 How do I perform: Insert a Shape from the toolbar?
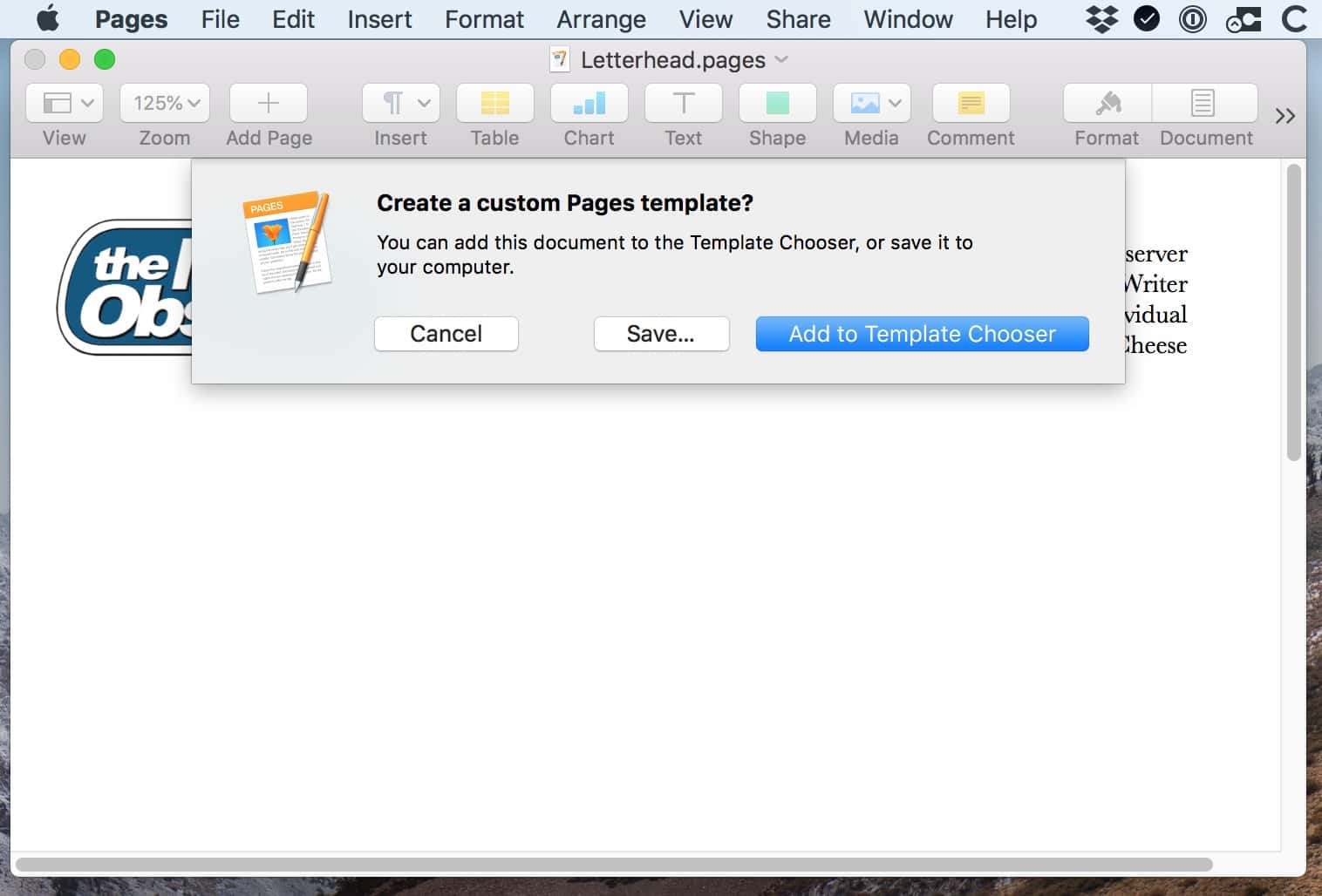click(x=777, y=104)
